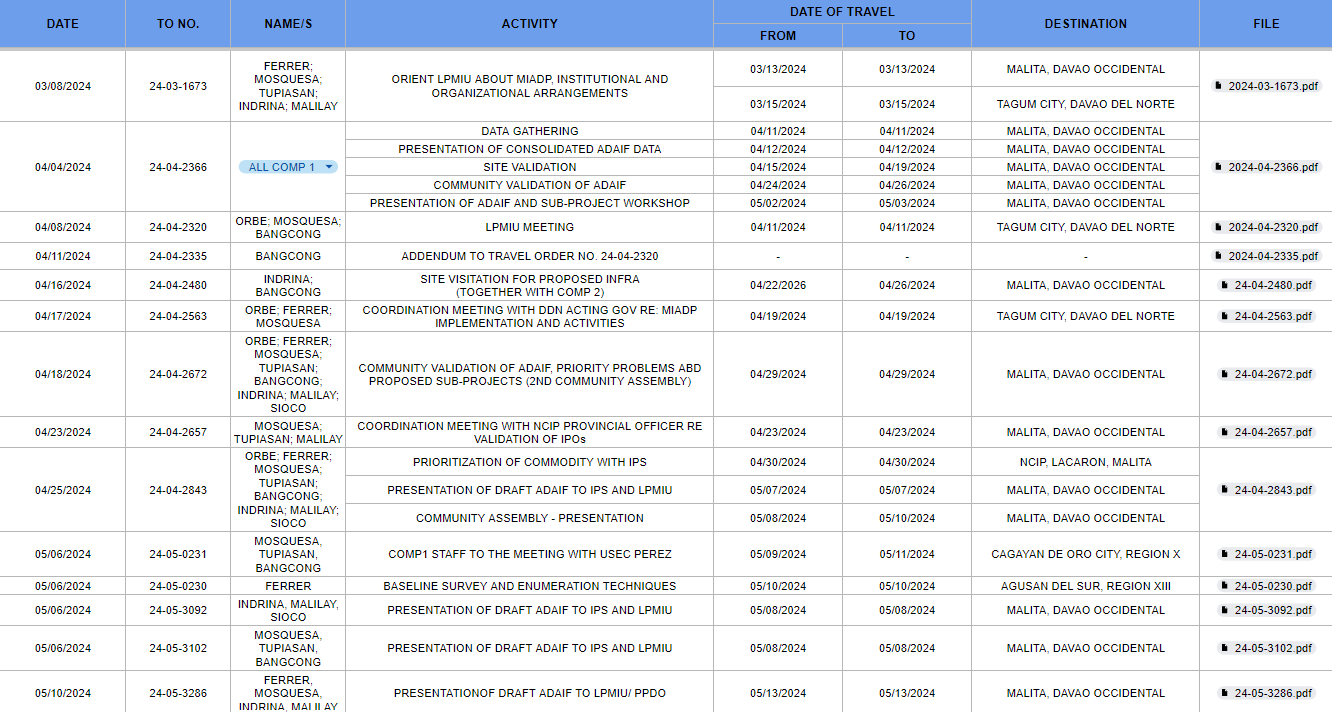The width and height of the screenshot is (1332, 712).
Task: Click the 05/09/2024 from-date cell
Action: [778, 554]
